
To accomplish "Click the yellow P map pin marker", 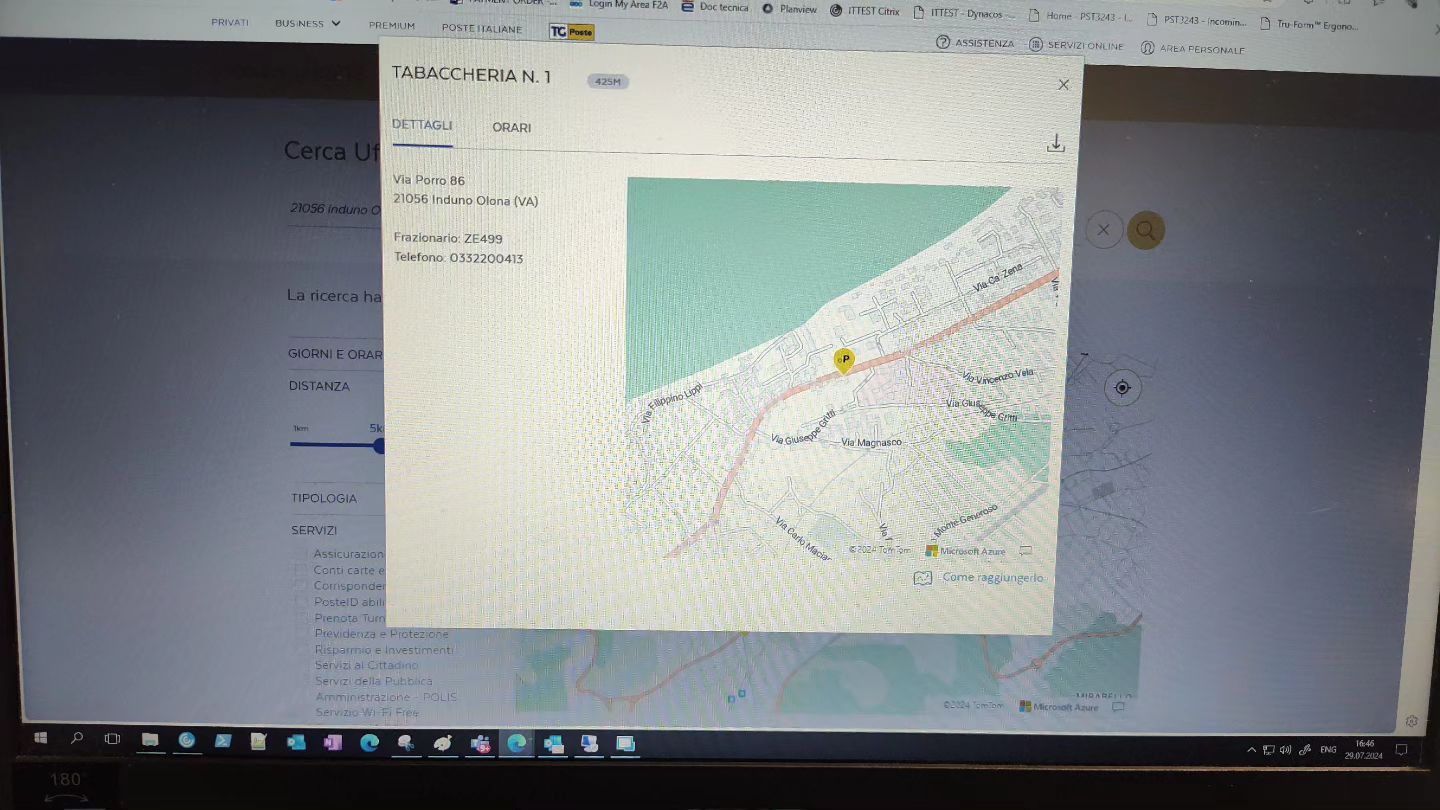I will point(844,361).
